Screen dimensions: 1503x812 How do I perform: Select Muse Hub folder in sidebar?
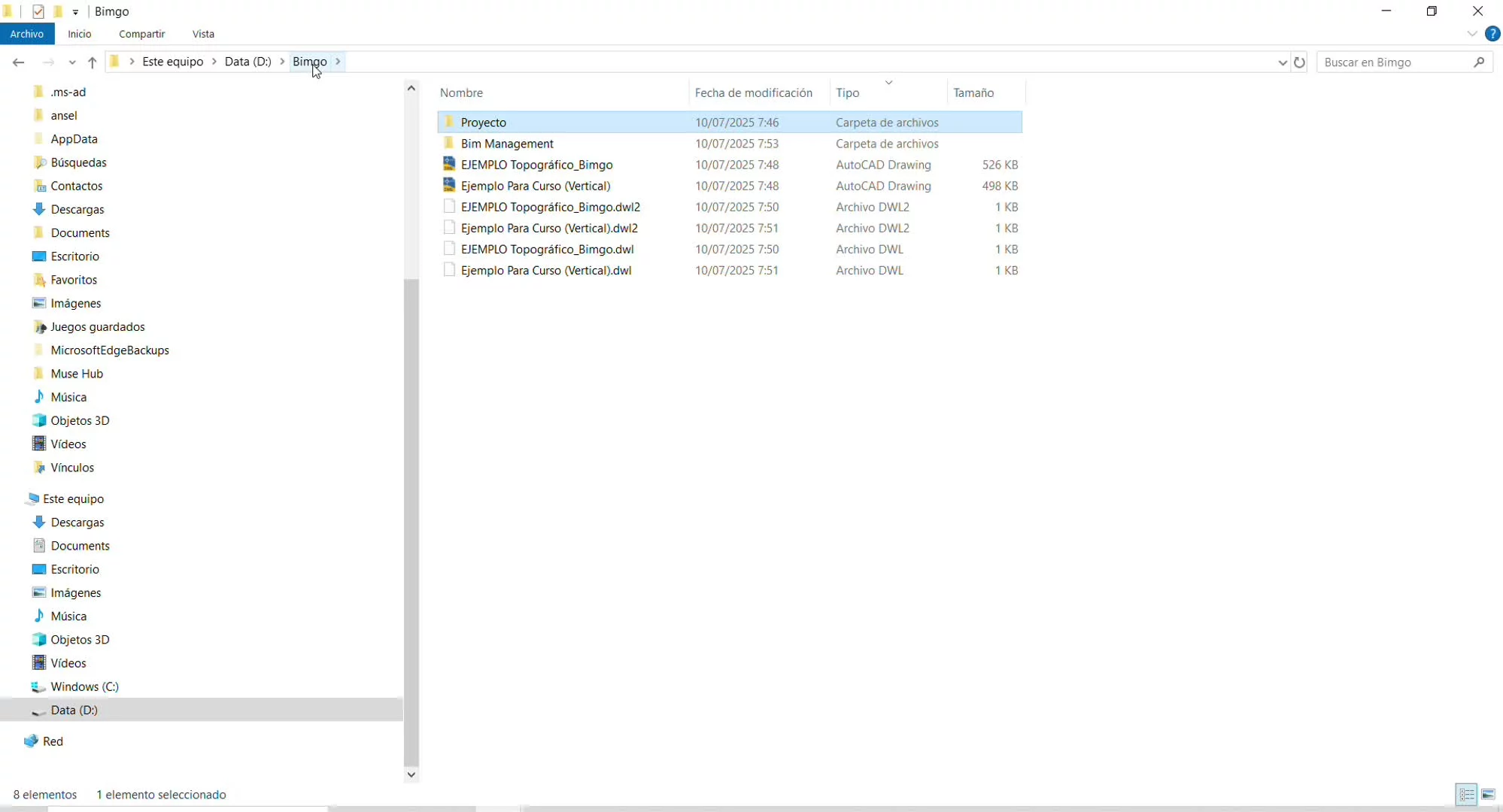coord(77,373)
